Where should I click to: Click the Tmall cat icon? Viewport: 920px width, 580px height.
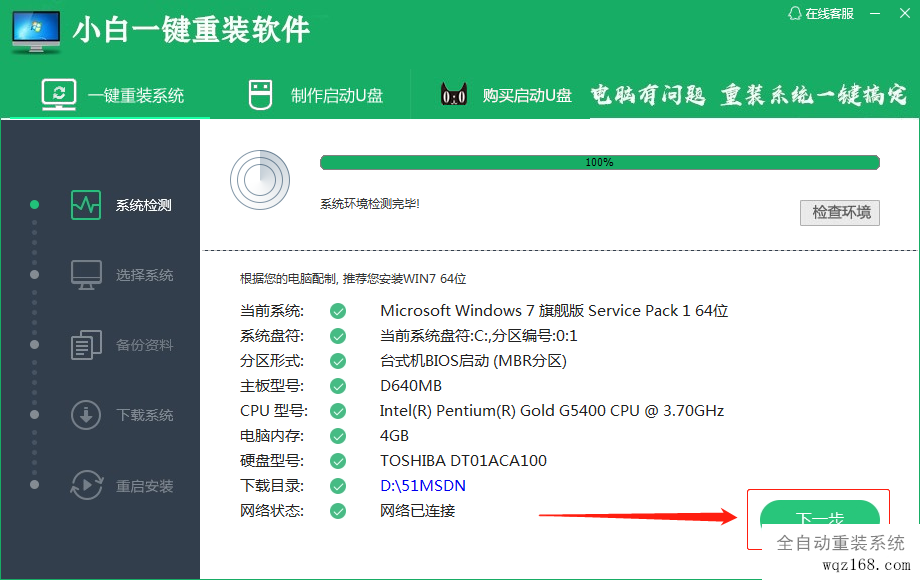454,94
